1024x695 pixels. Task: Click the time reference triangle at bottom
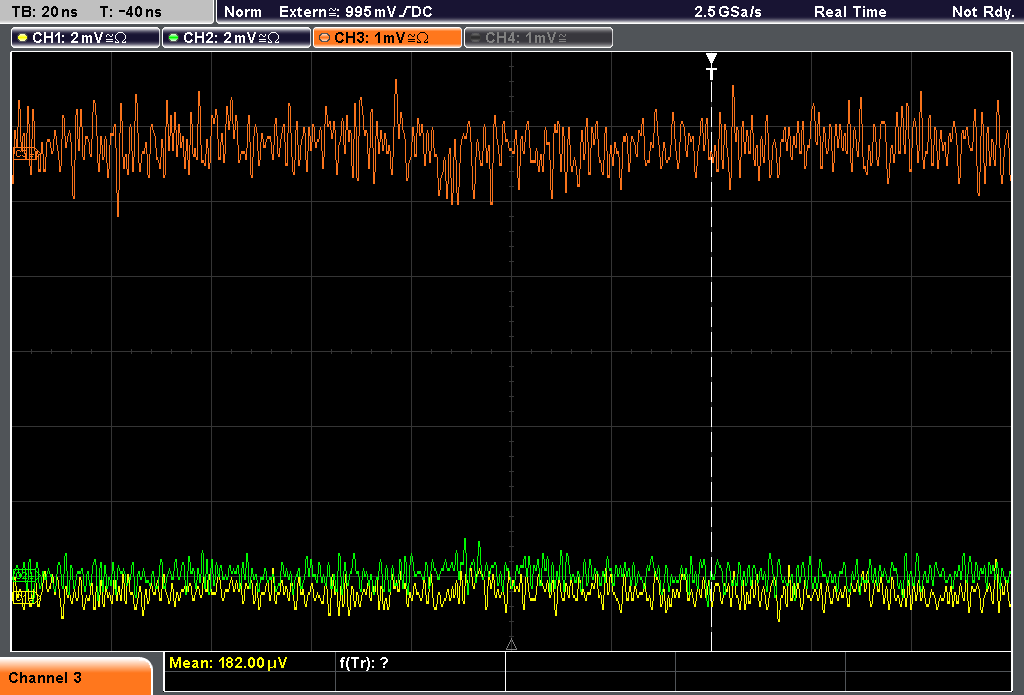(x=511, y=644)
